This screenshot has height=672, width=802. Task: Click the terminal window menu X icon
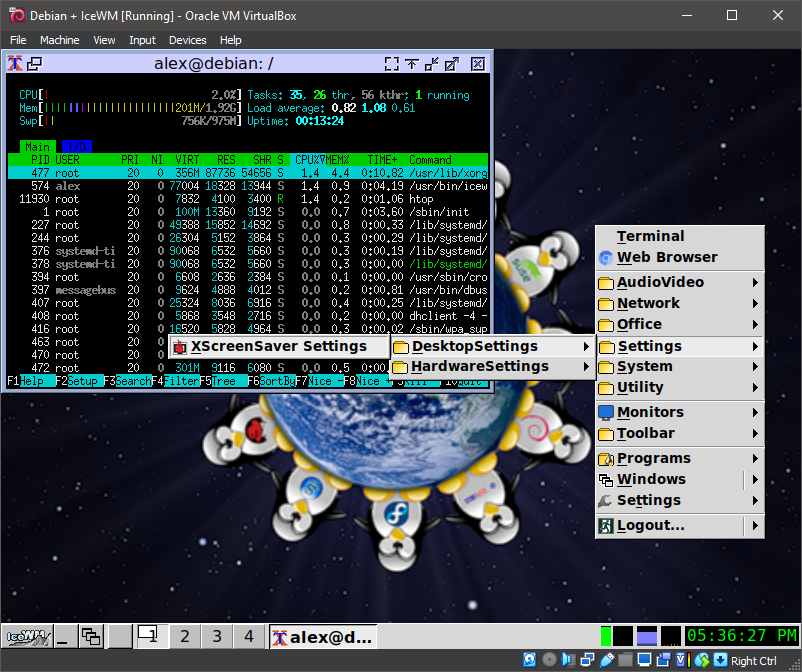(15, 64)
